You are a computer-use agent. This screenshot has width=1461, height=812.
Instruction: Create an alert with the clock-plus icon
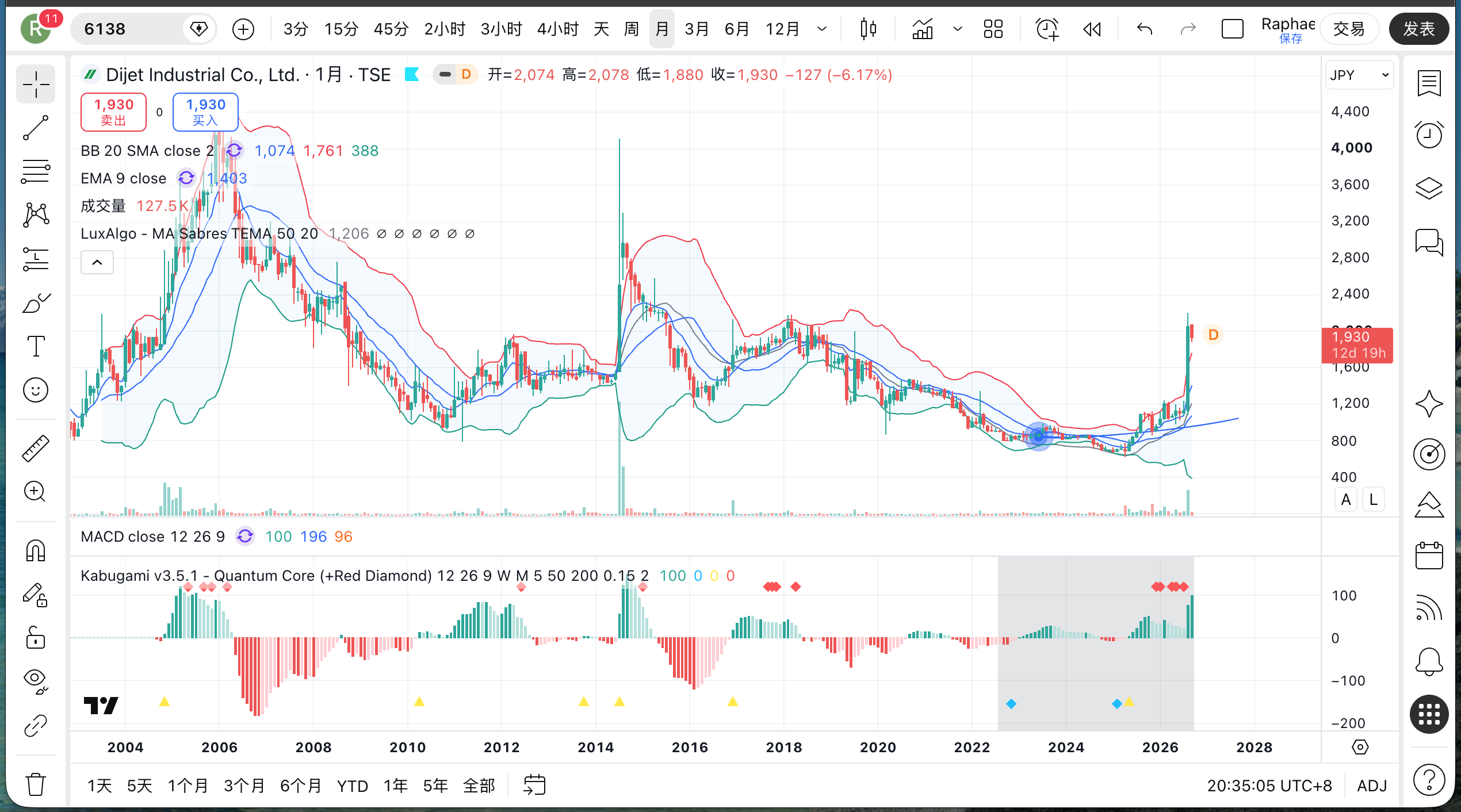1047,29
